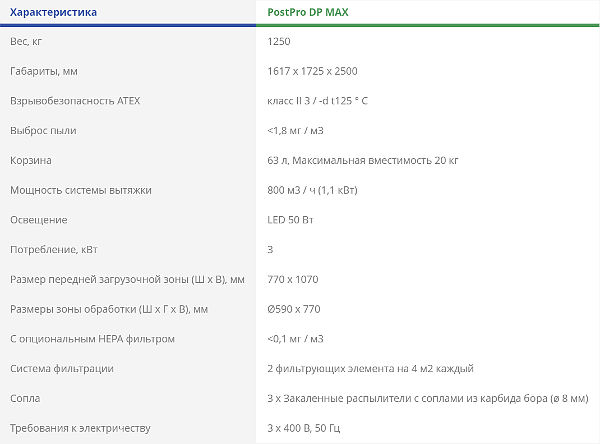Click the "Выброс пыли" row label
The width and height of the screenshot is (600, 444).
coord(43,131)
